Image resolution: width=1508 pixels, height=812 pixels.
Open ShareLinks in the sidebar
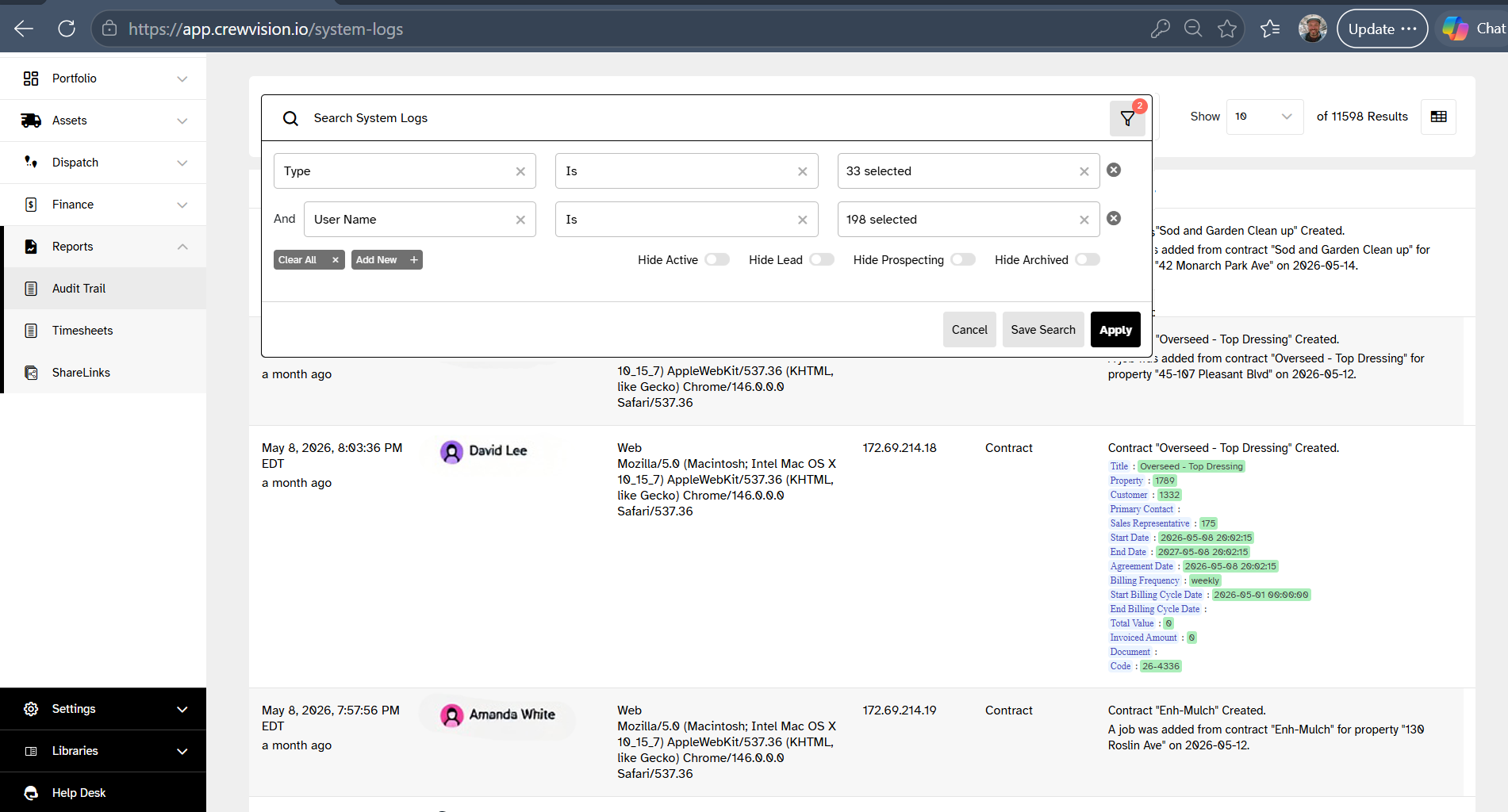105,373
